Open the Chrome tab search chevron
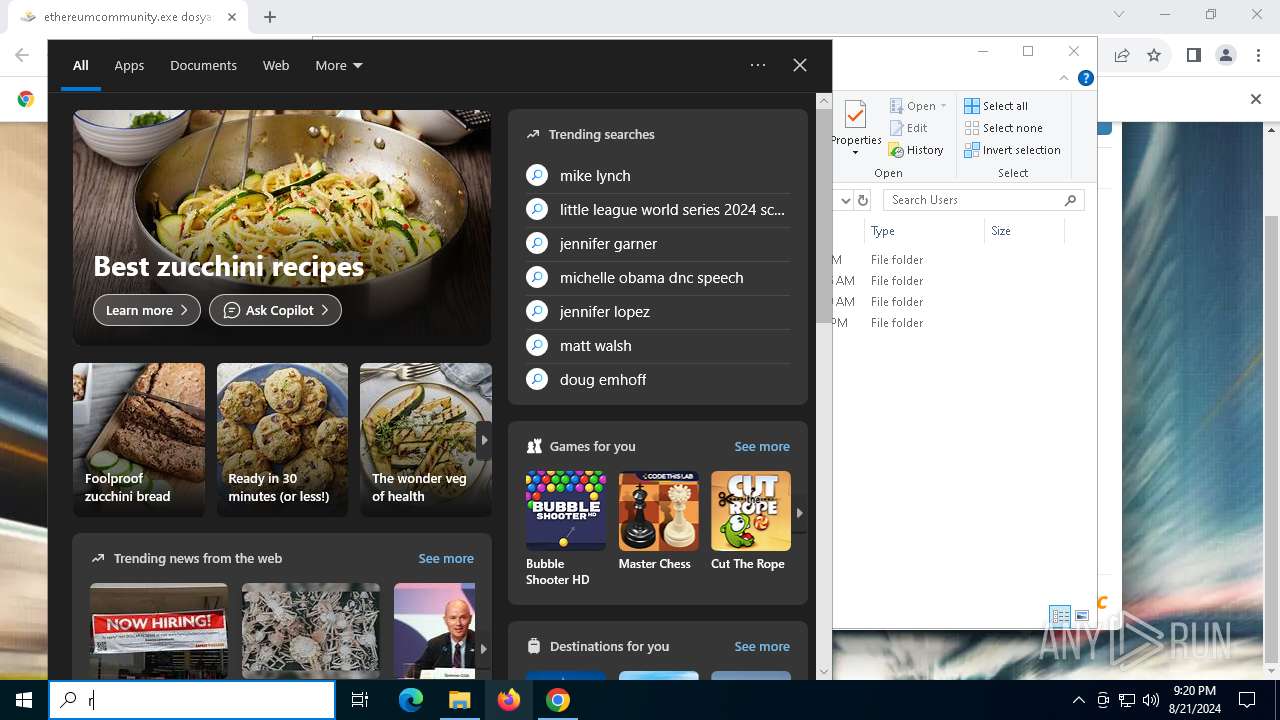1280x720 pixels. [1119, 15]
